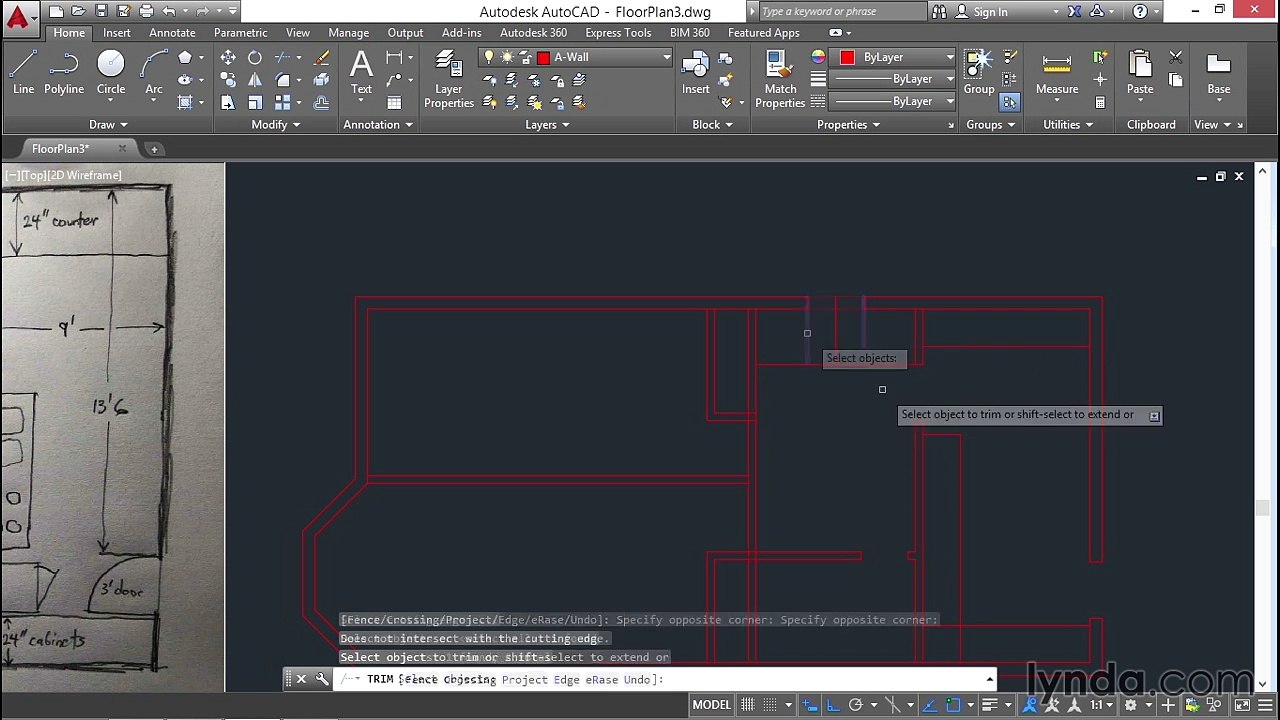
Task: Open the Annotate ribbon tab
Action: pos(172,33)
